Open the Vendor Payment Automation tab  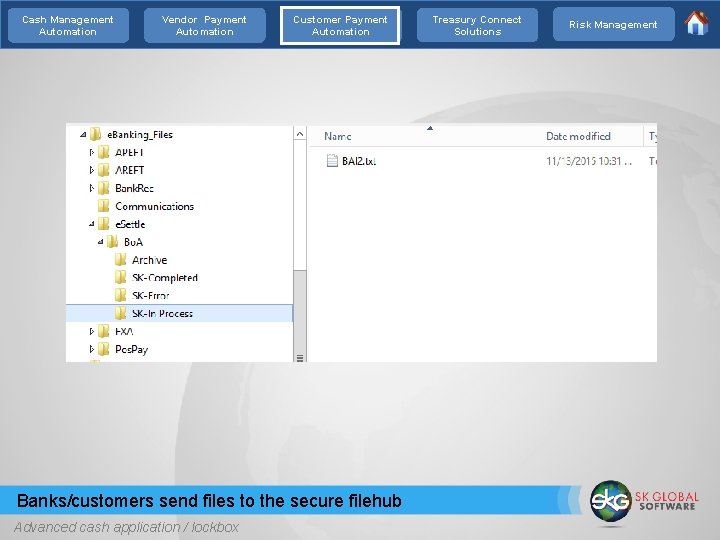204,26
